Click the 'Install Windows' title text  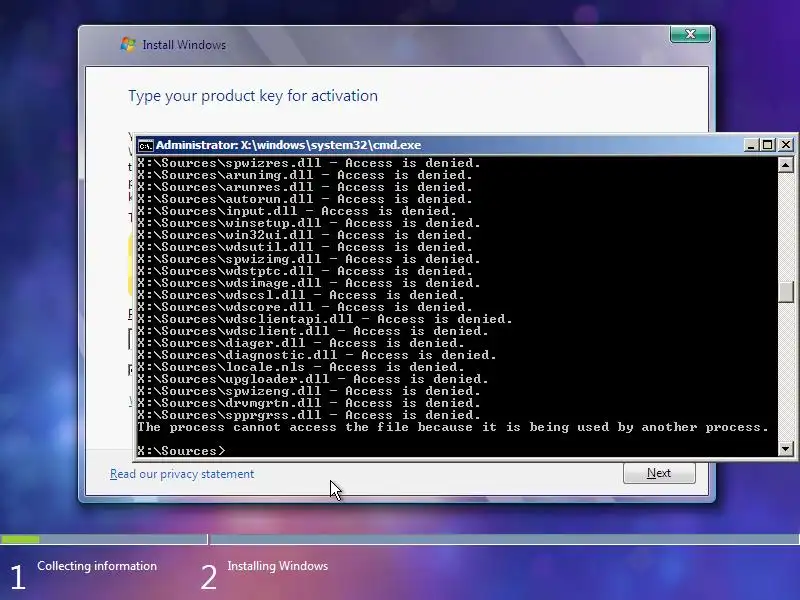(184, 45)
